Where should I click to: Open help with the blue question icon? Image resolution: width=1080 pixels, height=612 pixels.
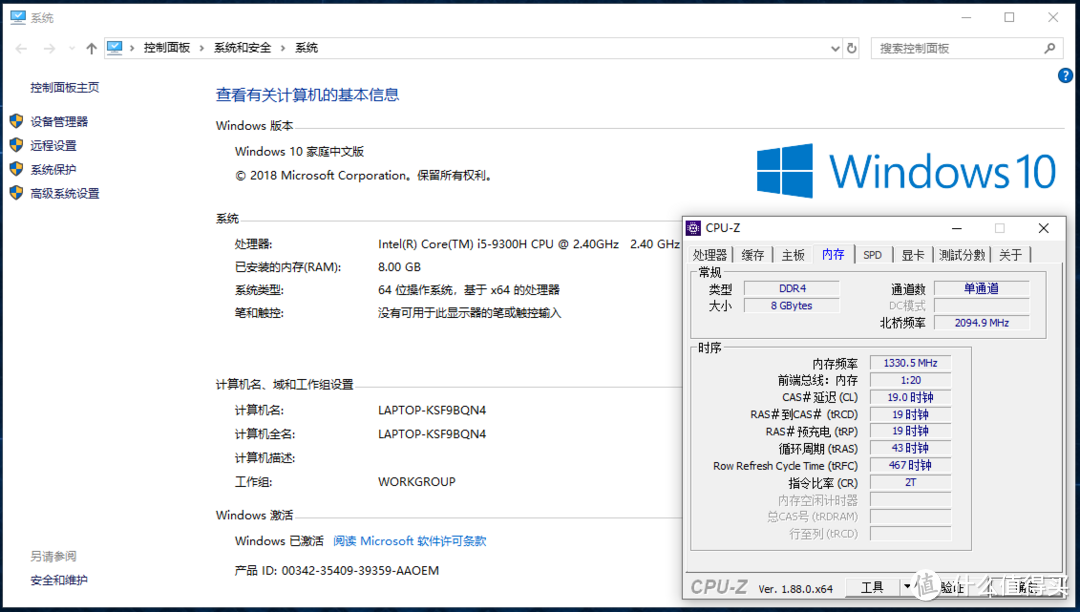[1065, 76]
